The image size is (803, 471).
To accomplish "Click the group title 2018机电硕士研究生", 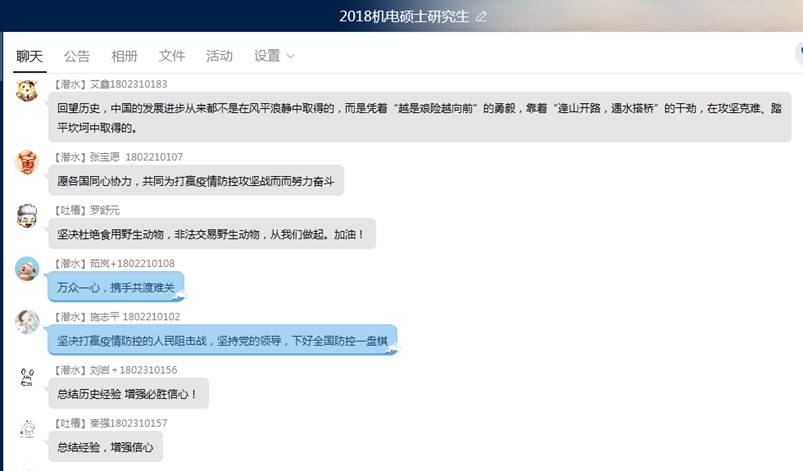I will click(404, 16).
